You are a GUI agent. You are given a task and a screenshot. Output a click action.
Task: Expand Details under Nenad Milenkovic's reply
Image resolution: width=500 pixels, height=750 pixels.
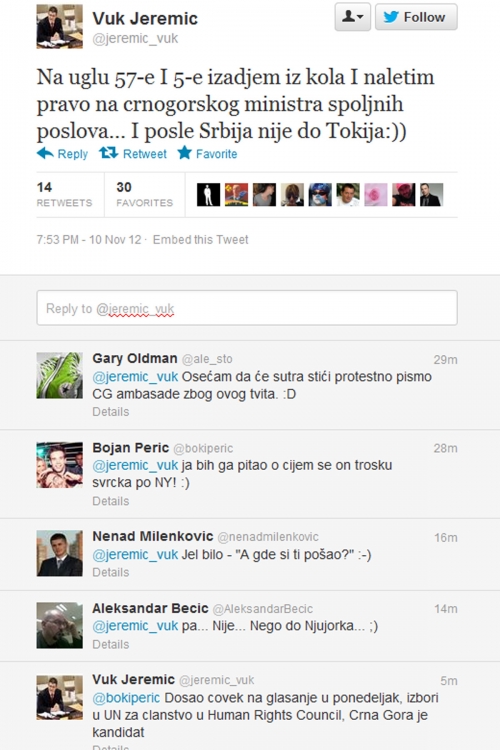click(111, 573)
